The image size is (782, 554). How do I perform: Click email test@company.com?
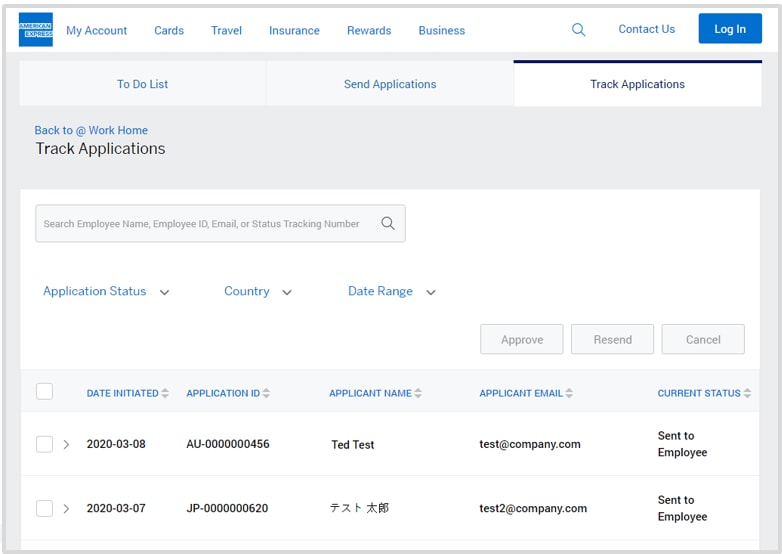click(x=530, y=444)
